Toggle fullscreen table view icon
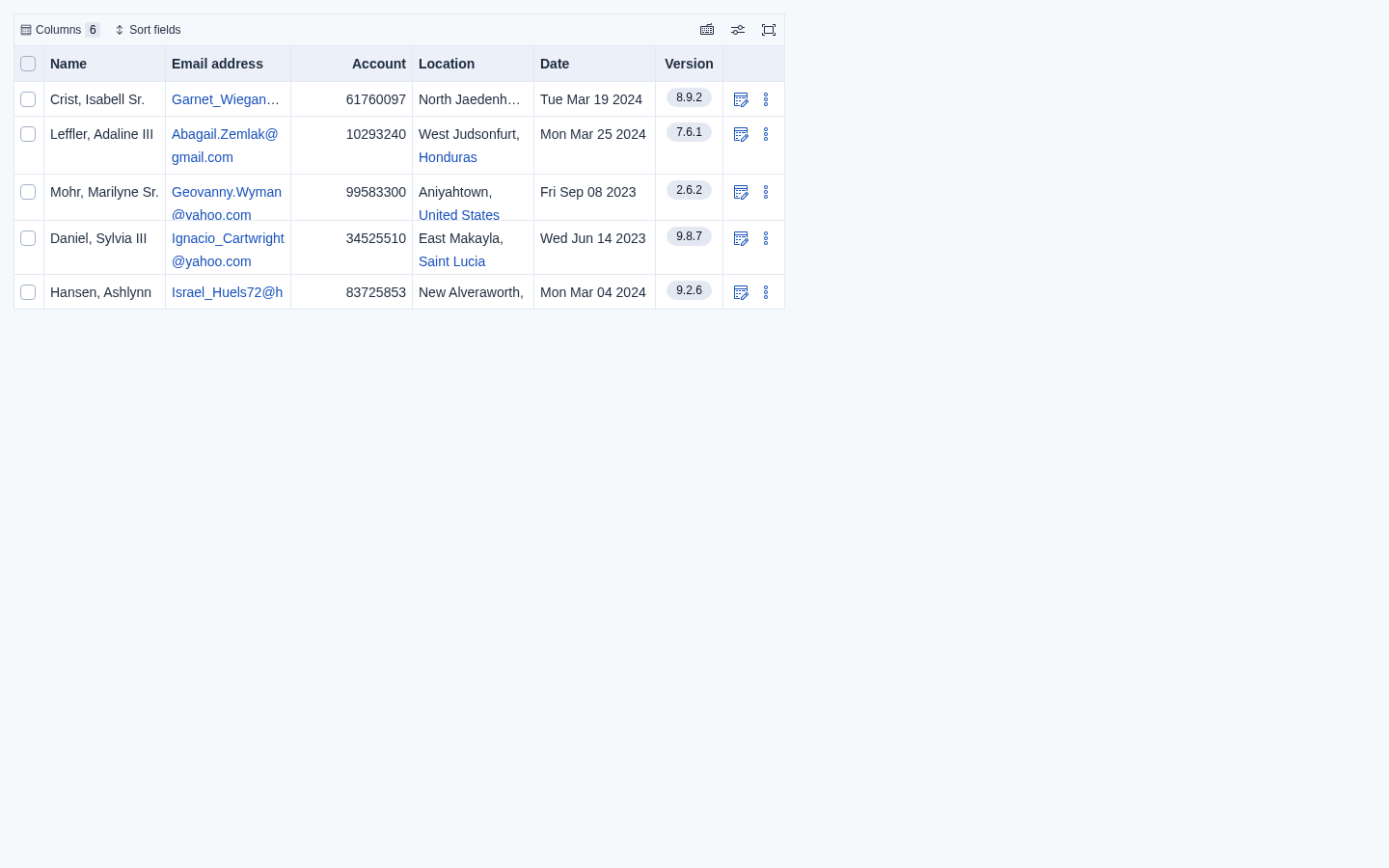Image resolution: width=1389 pixels, height=868 pixels. point(769,30)
